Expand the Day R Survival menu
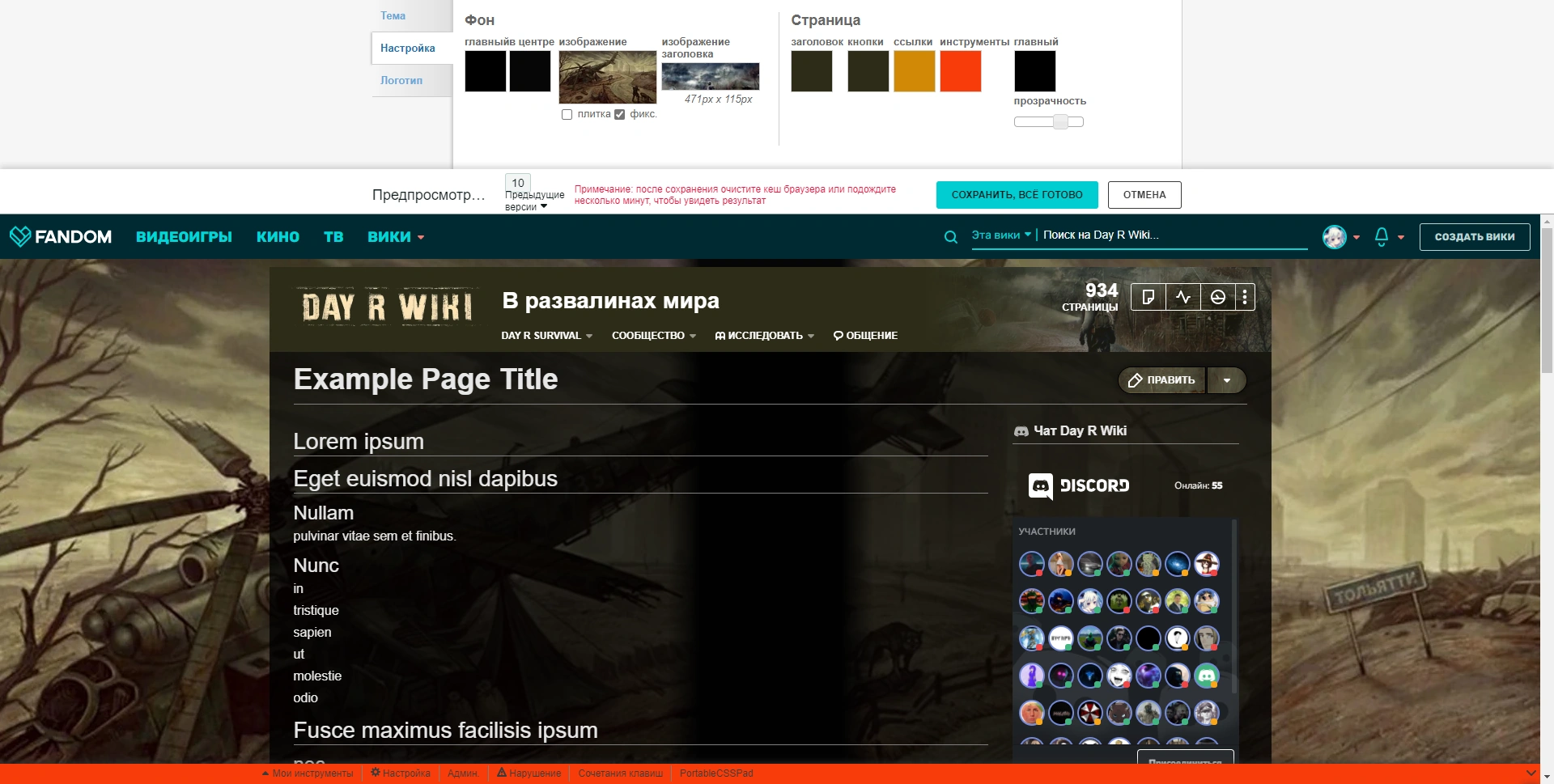Image resolution: width=1554 pixels, height=784 pixels. coord(547,336)
